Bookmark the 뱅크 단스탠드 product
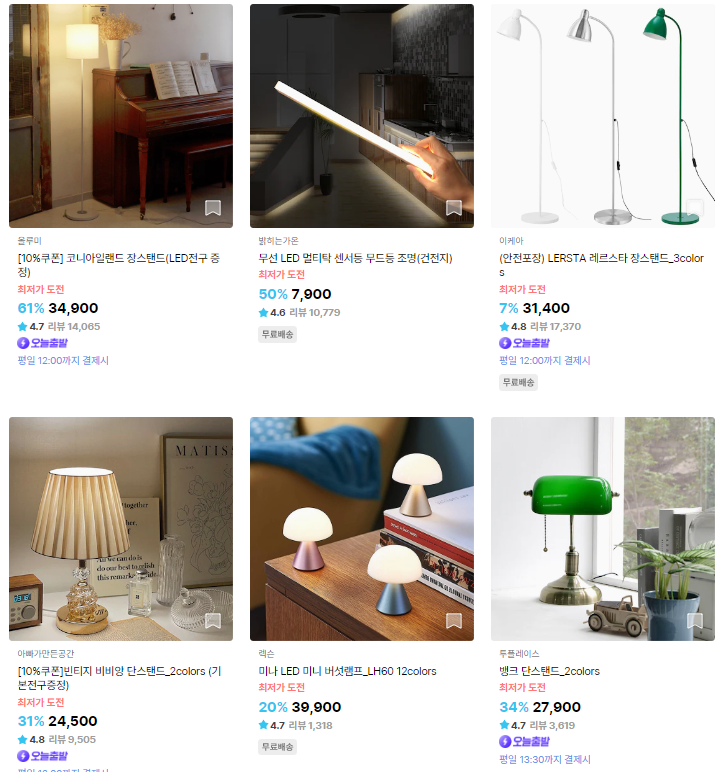Viewport: 721px width, 772px height. coord(694,621)
